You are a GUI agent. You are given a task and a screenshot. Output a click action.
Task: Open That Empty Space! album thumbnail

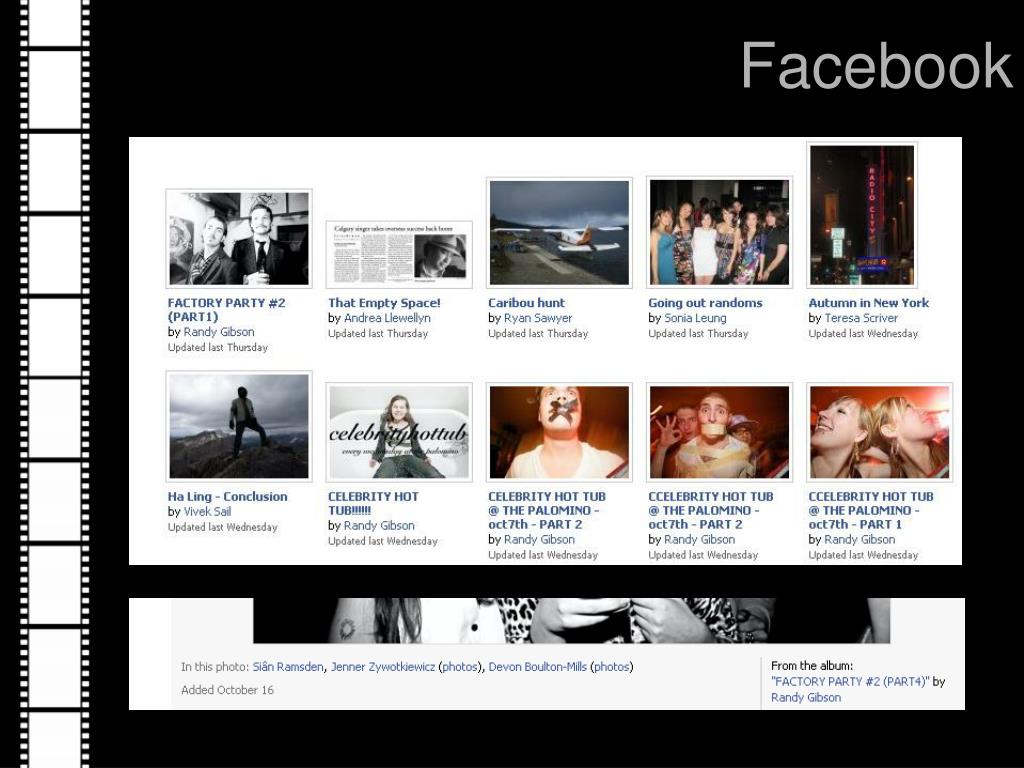tap(399, 254)
